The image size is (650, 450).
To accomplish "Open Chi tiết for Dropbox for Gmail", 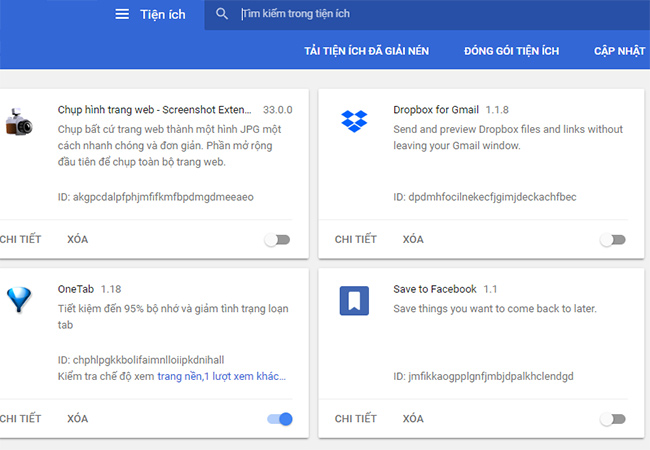I will (x=355, y=240).
